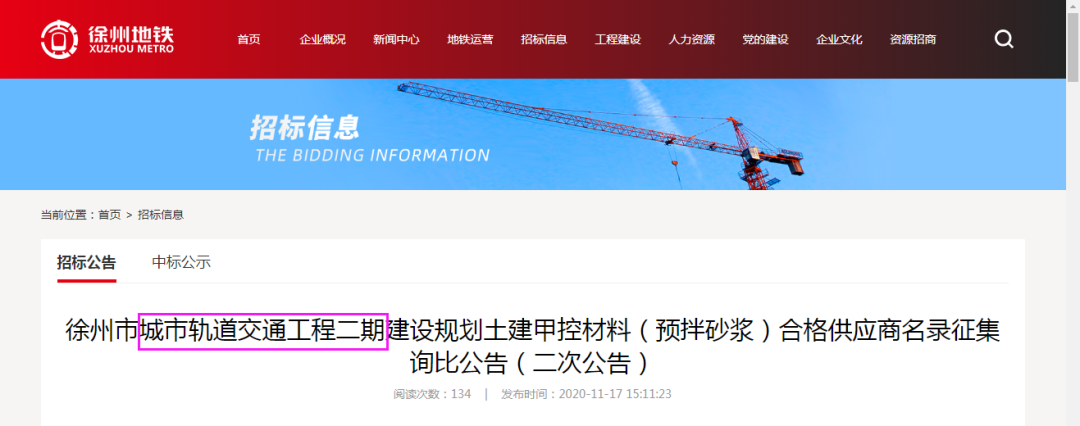Click the crane banner image
Image resolution: width=1080 pixels, height=426 pixels.
click(533, 134)
